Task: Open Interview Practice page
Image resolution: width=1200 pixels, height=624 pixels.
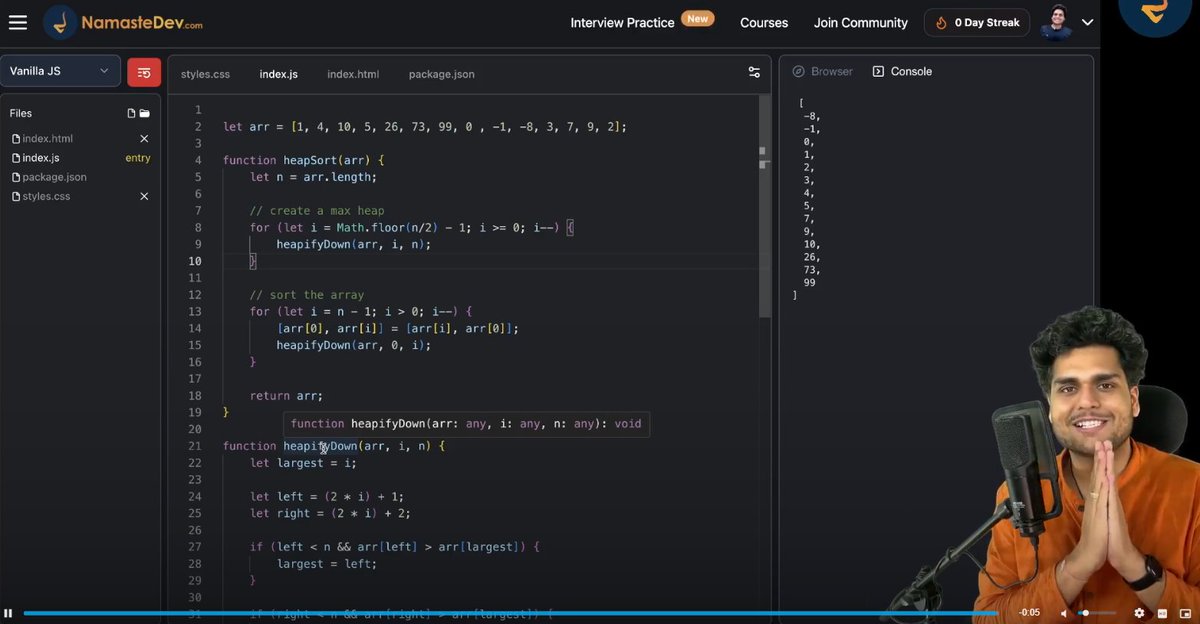Action: click(x=622, y=22)
